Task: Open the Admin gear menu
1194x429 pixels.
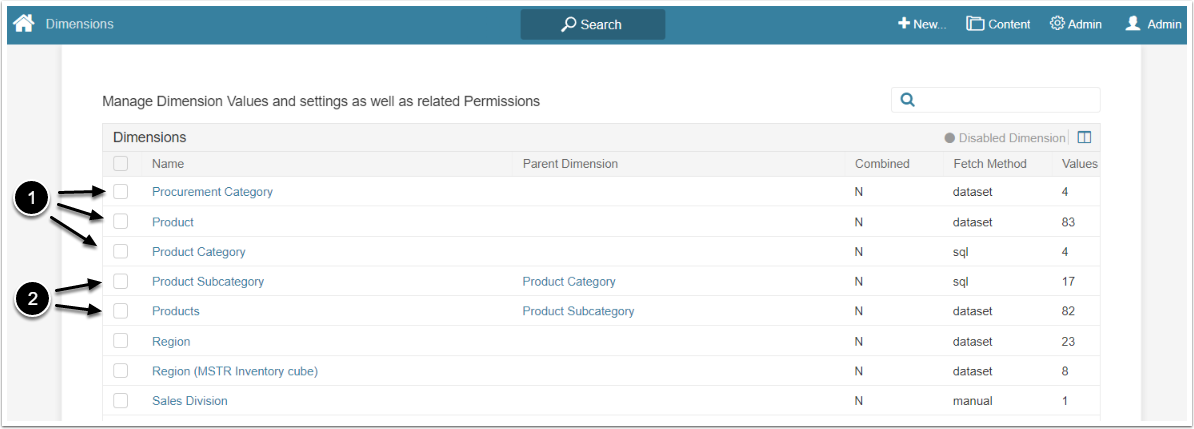Action: [x=1076, y=24]
